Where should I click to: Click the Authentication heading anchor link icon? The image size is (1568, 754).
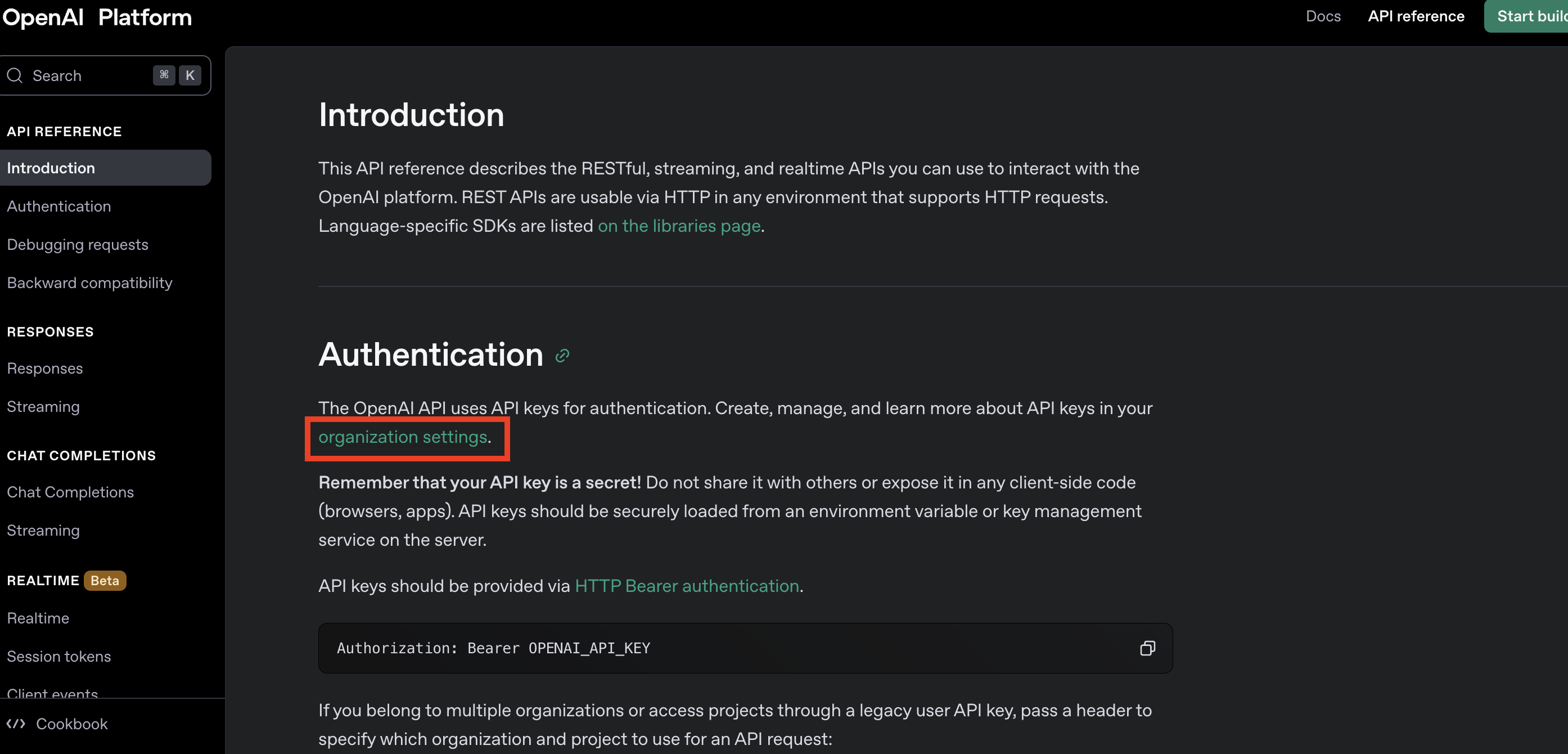coord(562,356)
